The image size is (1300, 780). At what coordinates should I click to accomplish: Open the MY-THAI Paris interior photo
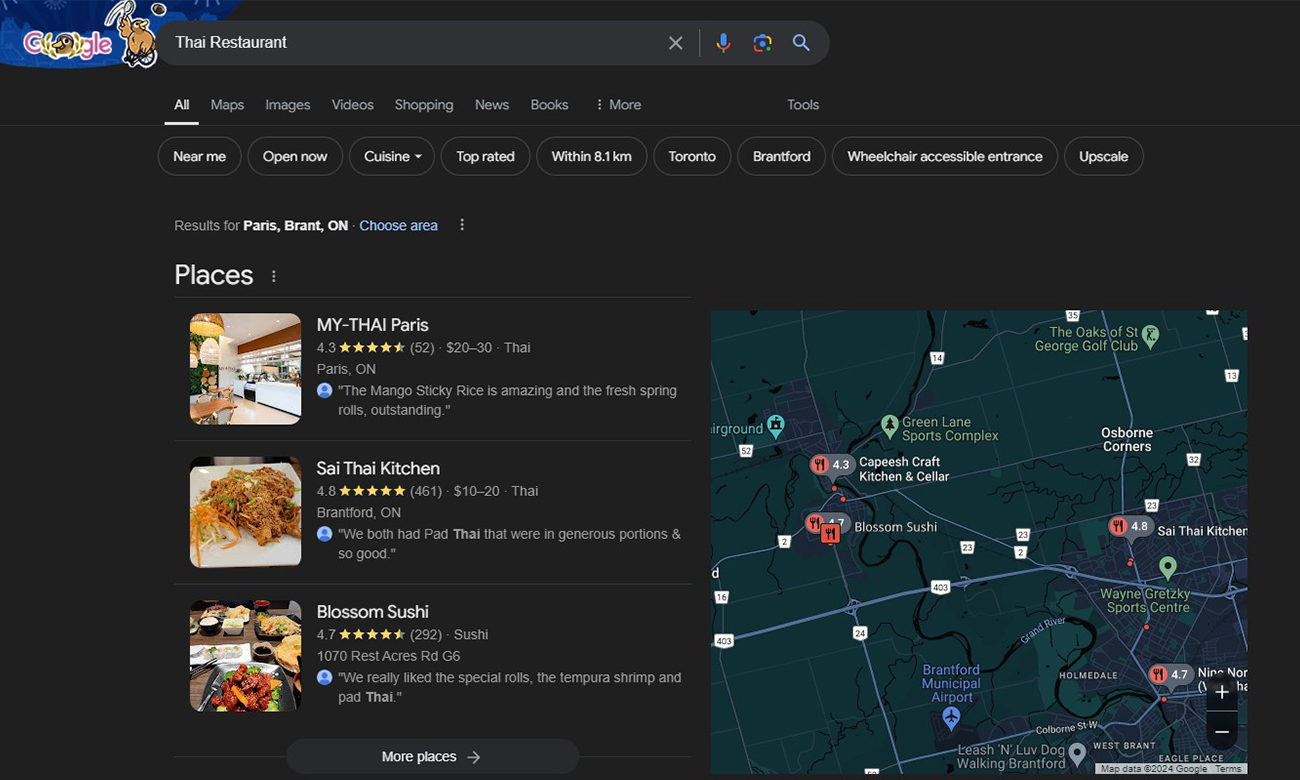tap(245, 369)
